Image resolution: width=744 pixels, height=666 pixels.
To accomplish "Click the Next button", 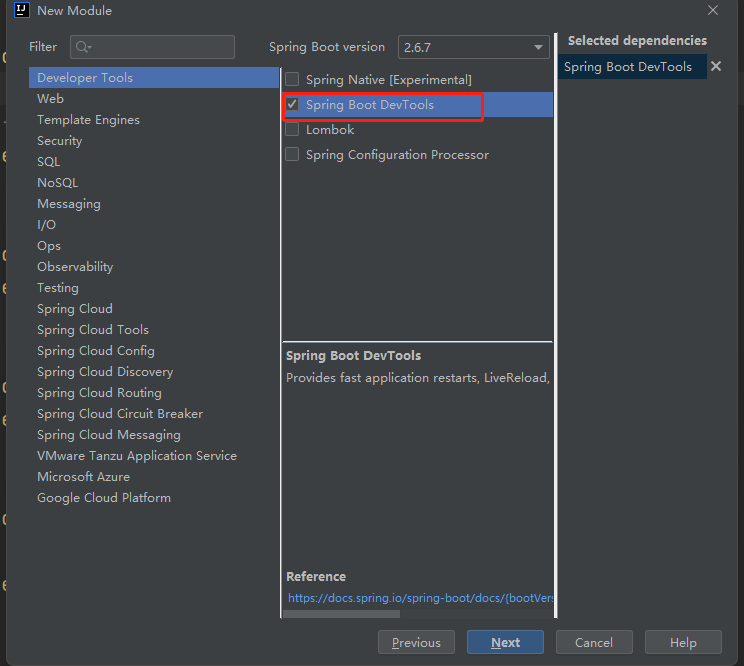I will coord(505,642).
